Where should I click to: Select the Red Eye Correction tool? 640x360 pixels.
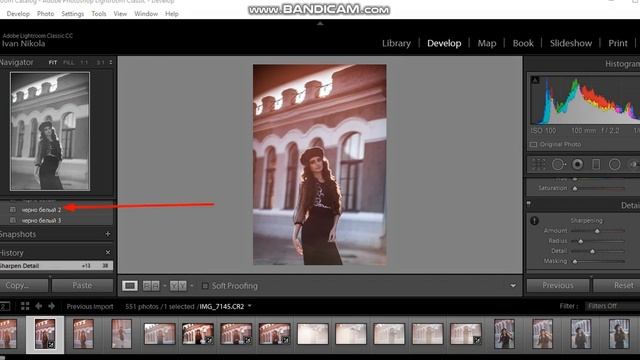tap(577, 164)
